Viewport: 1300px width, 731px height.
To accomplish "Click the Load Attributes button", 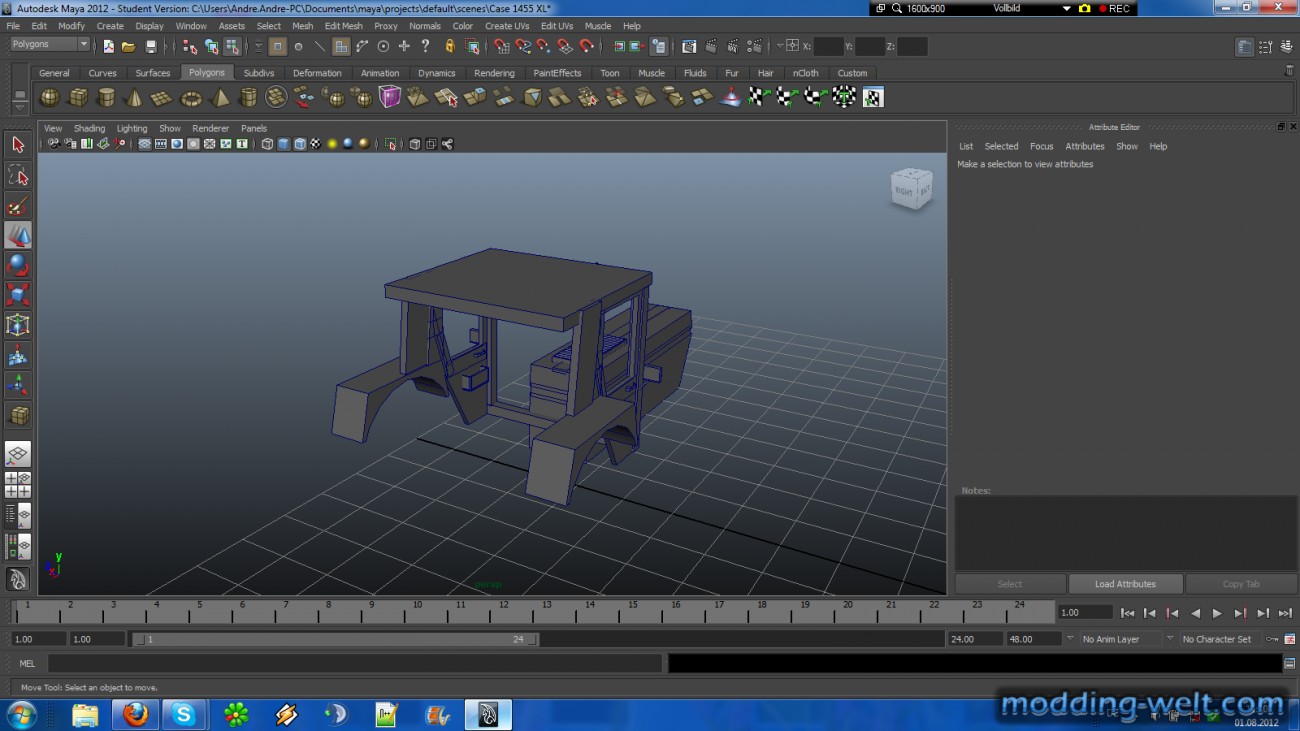I will point(1125,584).
